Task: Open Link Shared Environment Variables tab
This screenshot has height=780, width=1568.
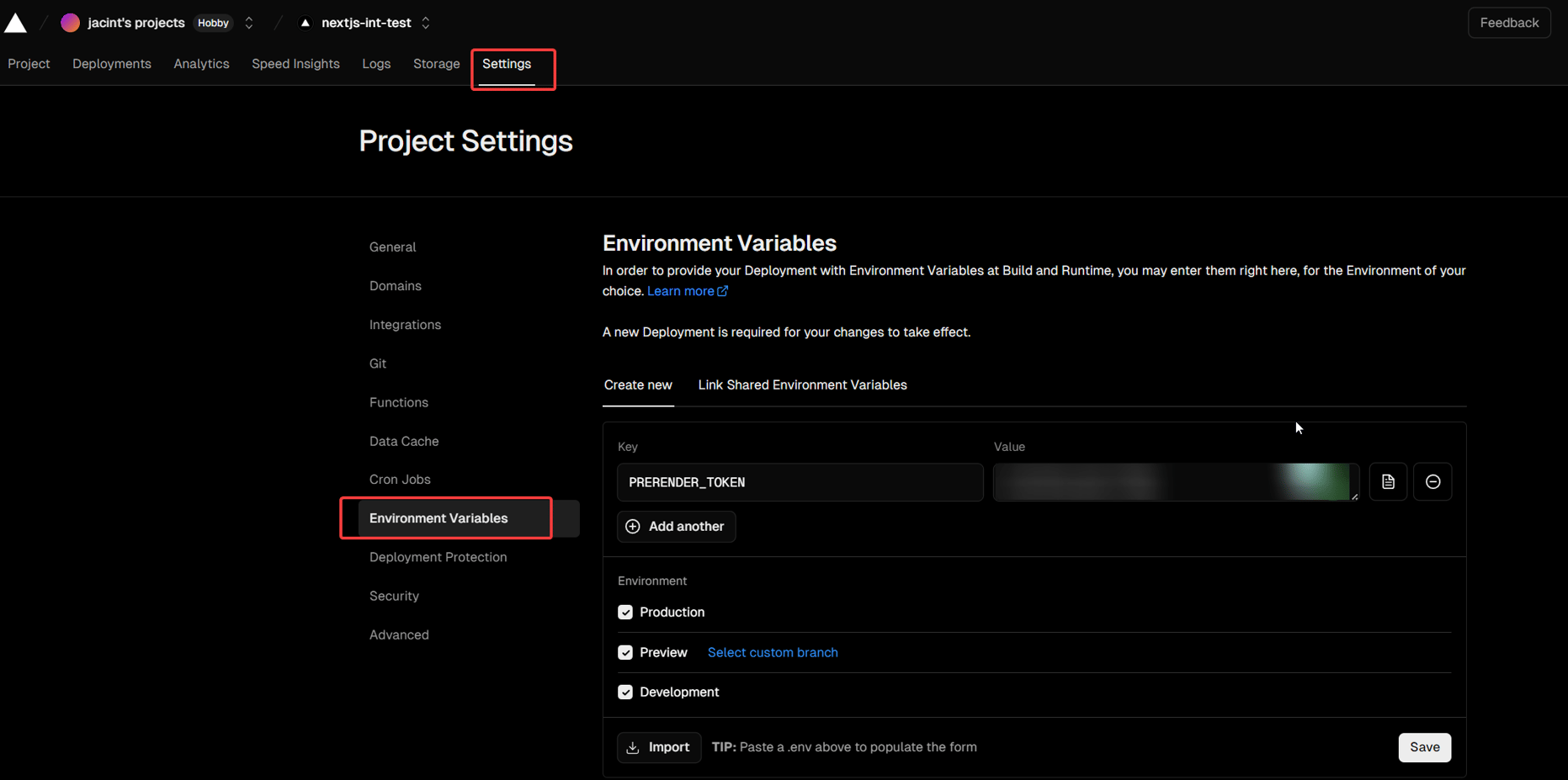Action: click(x=802, y=385)
